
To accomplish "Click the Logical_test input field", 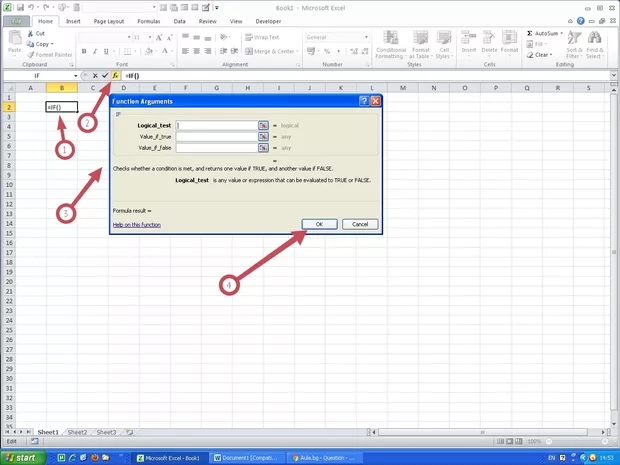I will click(x=216, y=125).
